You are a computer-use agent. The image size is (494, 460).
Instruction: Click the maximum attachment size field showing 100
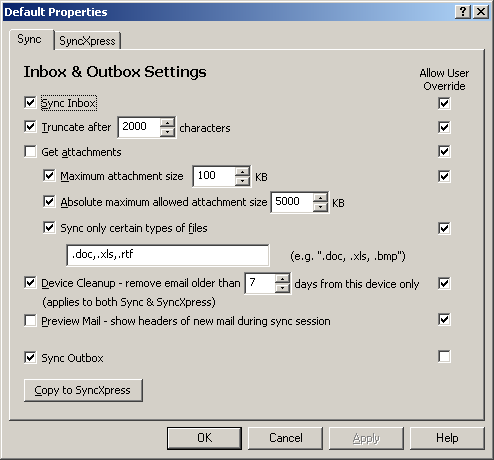pyautogui.click(x=214, y=176)
